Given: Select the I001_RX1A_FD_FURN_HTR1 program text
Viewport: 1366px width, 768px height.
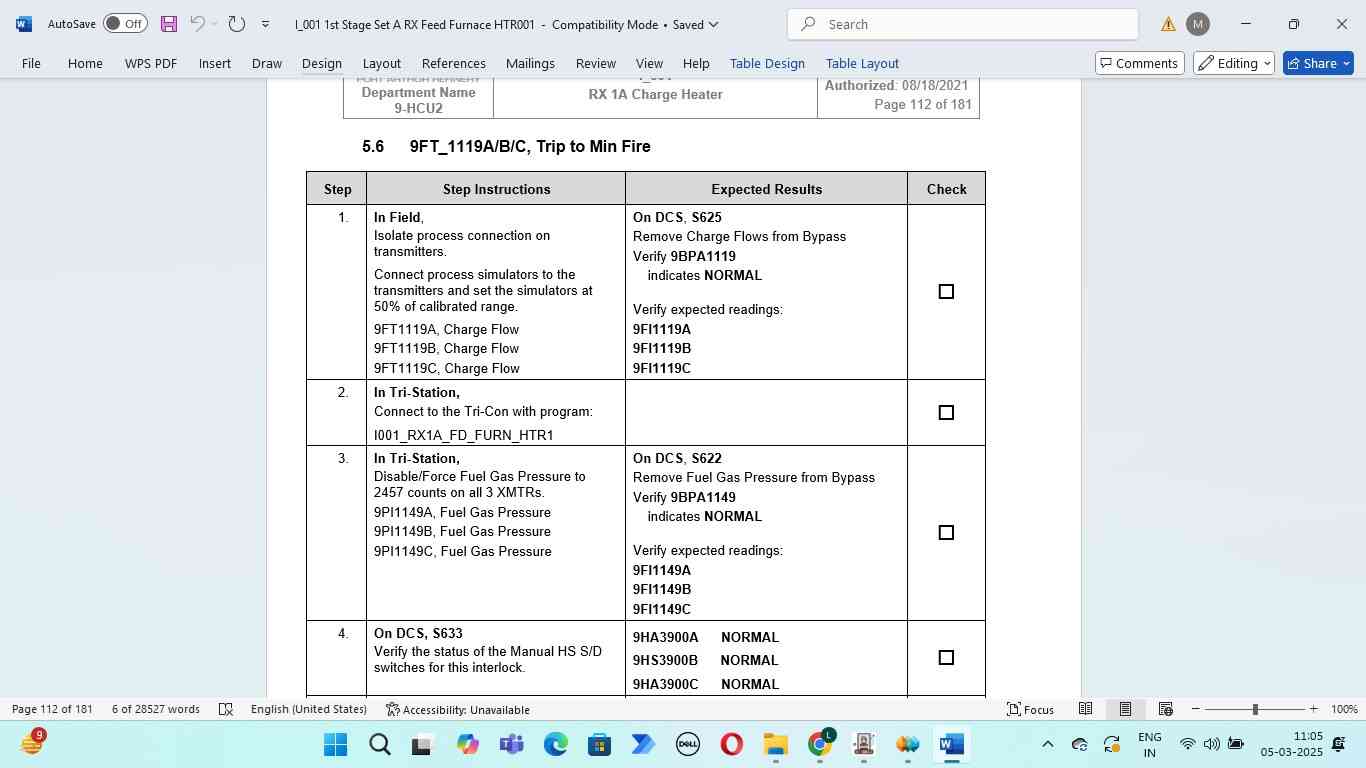Looking at the screenshot, I should point(464,435).
